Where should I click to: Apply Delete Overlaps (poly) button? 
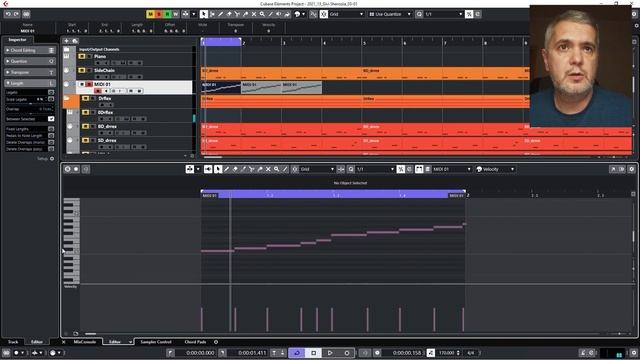pyautogui.click(x=51, y=149)
